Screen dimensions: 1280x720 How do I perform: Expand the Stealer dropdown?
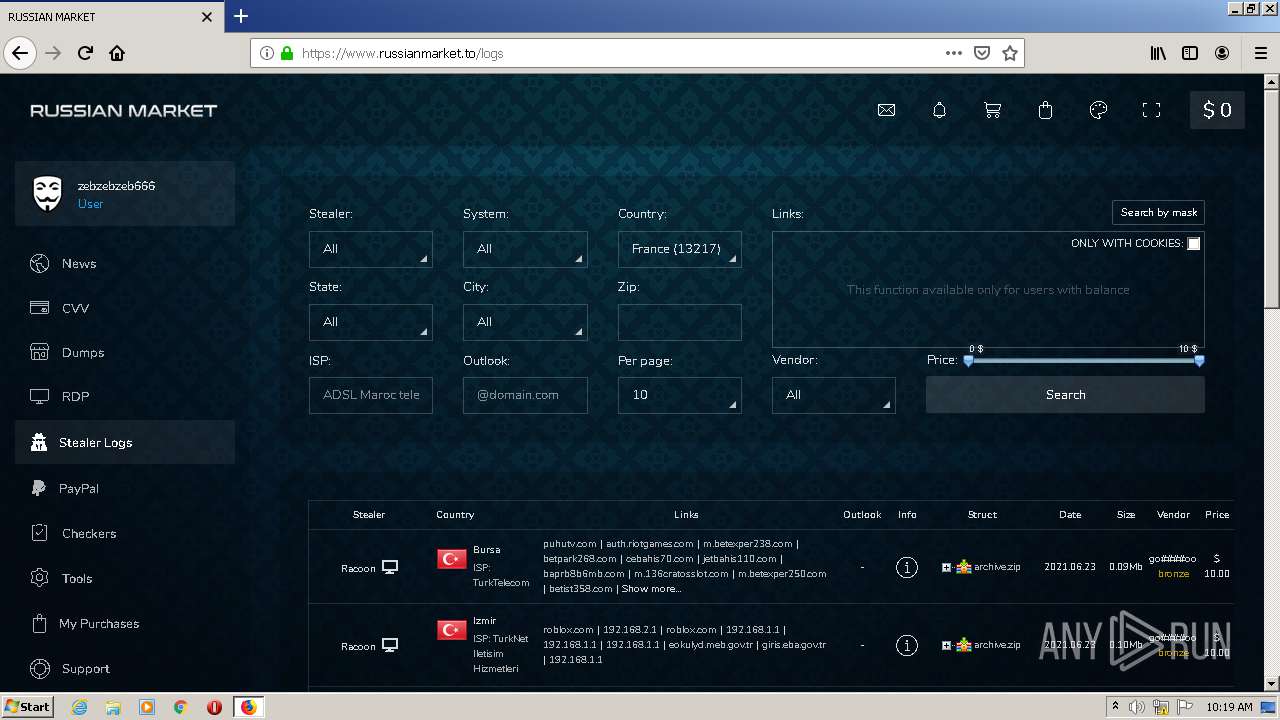pyautogui.click(x=371, y=249)
